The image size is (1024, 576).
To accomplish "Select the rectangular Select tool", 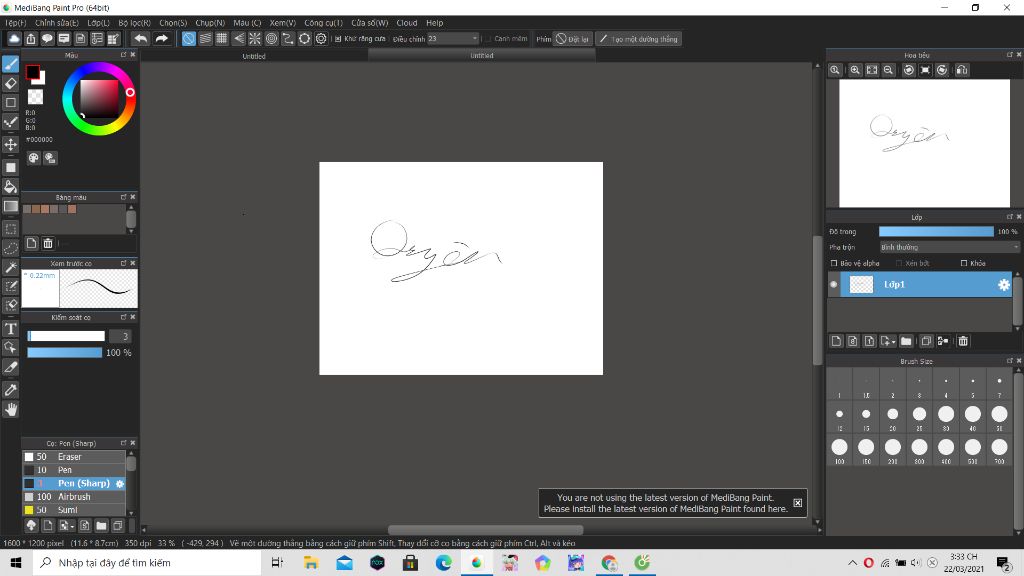I will tap(10, 229).
